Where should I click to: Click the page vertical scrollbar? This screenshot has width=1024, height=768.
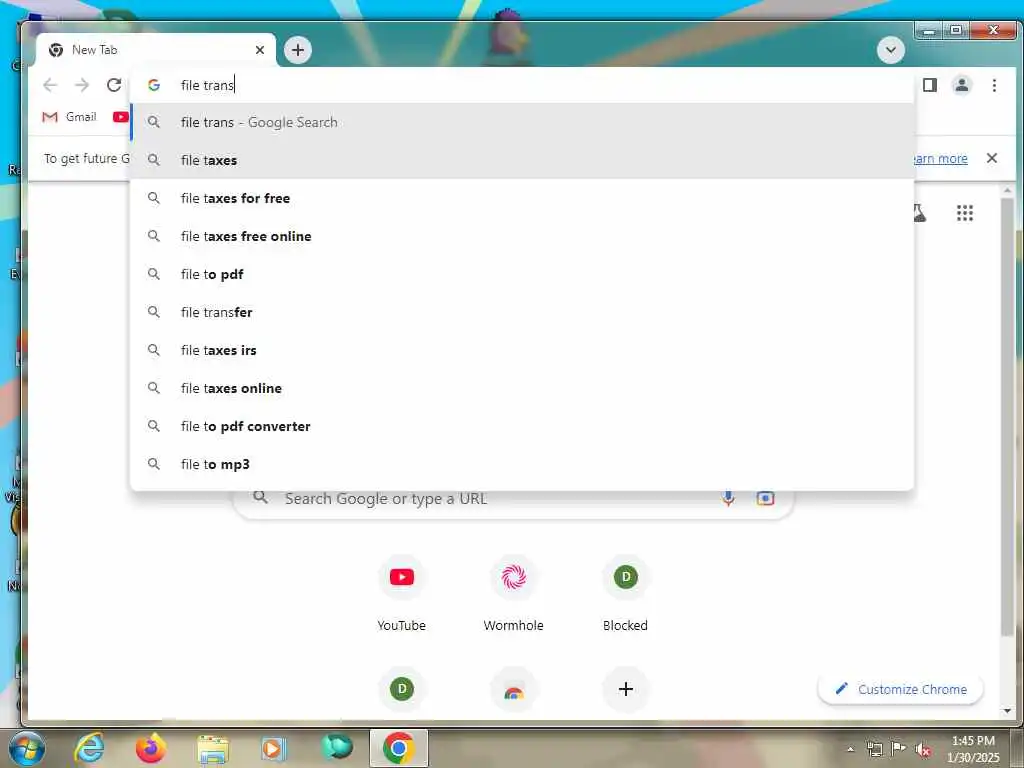click(x=1007, y=416)
